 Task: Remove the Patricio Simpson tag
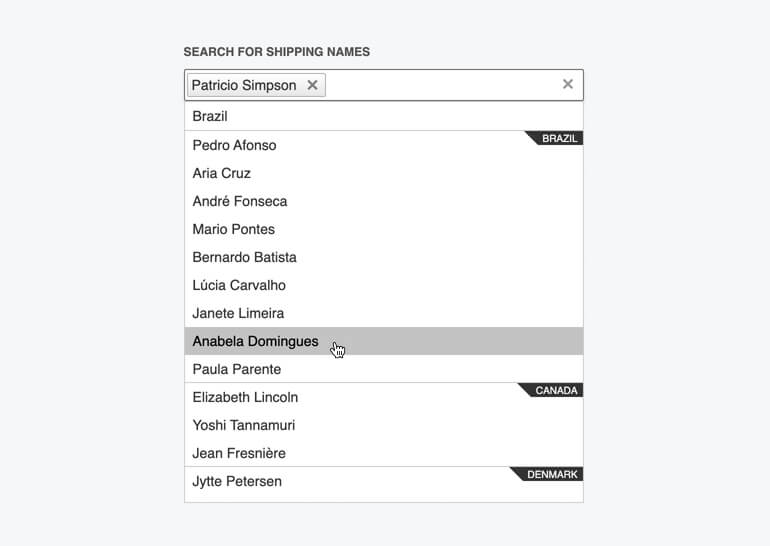(312, 85)
